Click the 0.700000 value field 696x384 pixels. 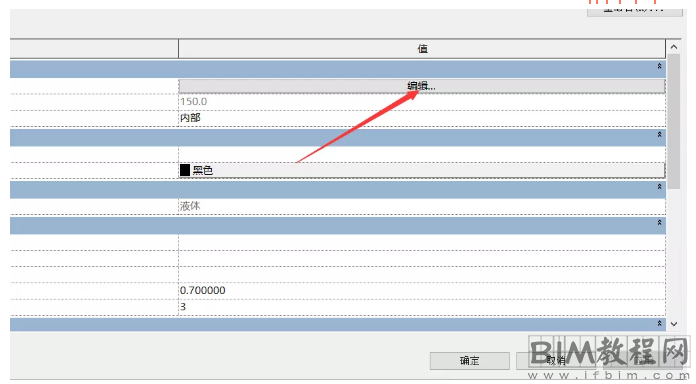(422, 290)
